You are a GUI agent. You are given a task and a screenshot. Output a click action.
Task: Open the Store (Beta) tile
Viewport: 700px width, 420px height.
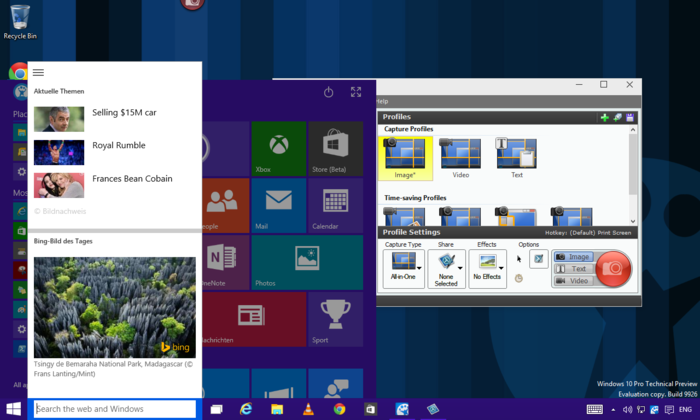pyautogui.click(x=335, y=148)
